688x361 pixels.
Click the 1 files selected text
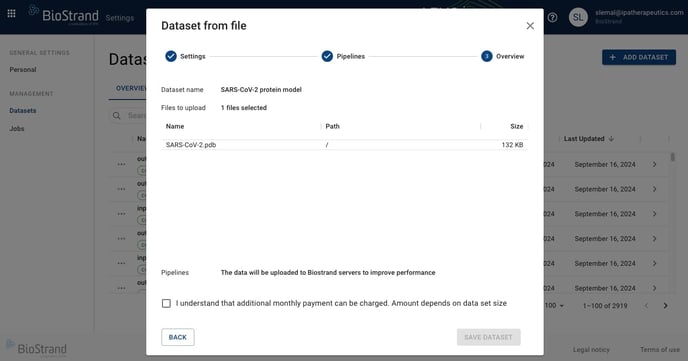click(244, 107)
